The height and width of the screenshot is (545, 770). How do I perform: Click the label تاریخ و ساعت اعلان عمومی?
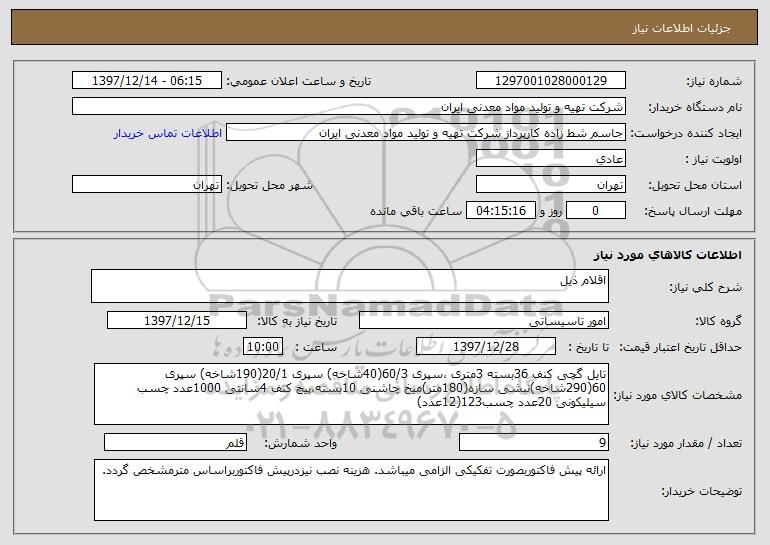click(x=299, y=81)
